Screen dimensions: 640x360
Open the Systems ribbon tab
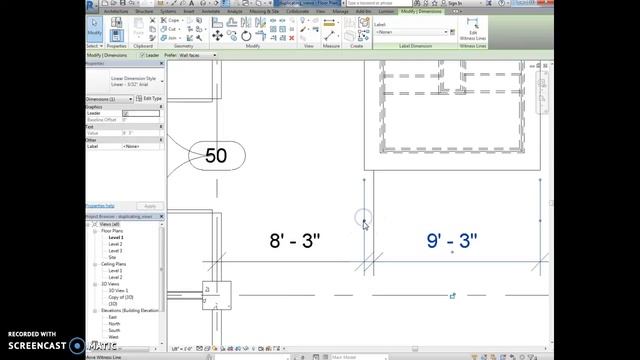168,11
